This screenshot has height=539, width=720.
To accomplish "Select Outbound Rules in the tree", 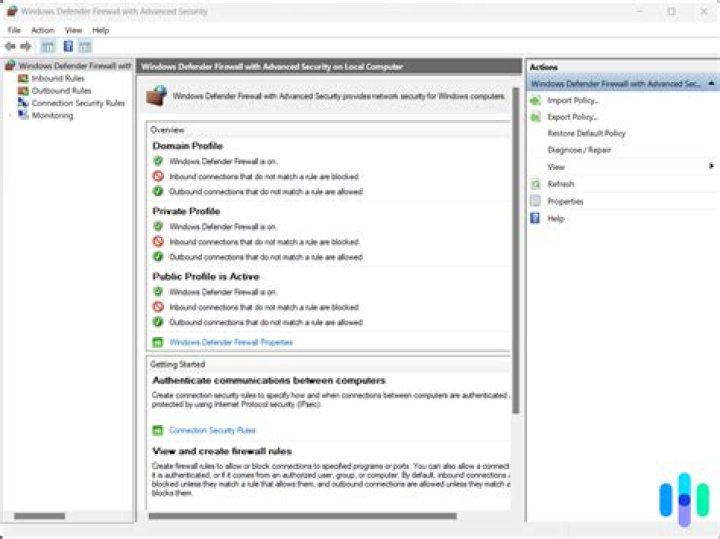I will [x=61, y=91].
